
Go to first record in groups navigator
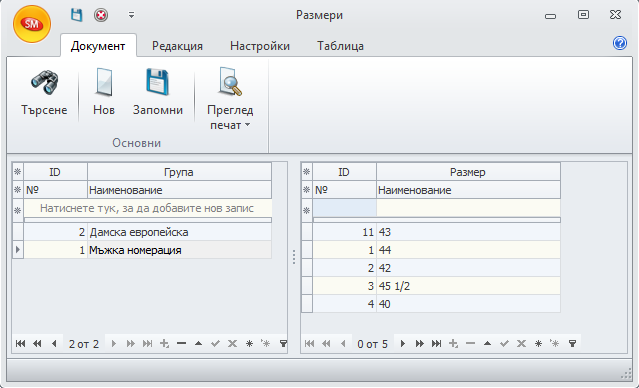pos(20,344)
